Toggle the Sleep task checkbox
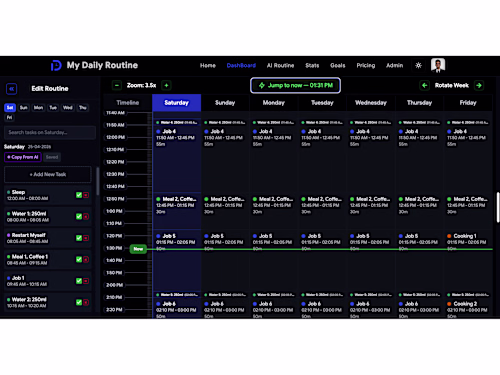This screenshot has width=500, height=375. [x=79, y=195]
